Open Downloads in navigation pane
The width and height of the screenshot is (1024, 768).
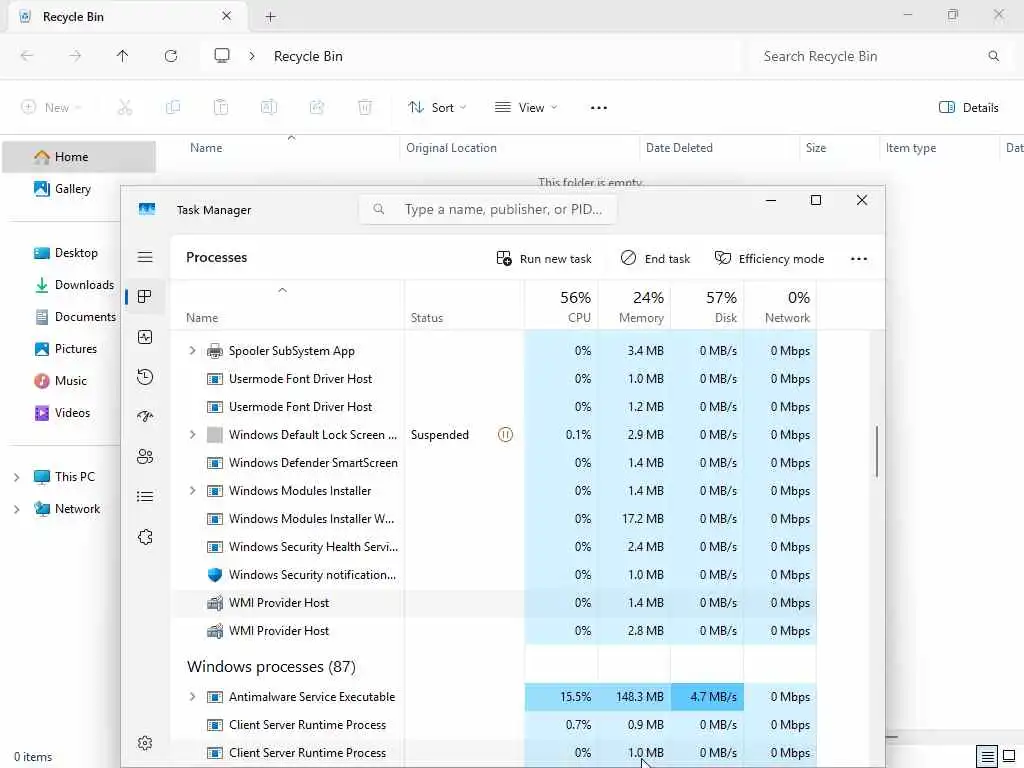74,285
